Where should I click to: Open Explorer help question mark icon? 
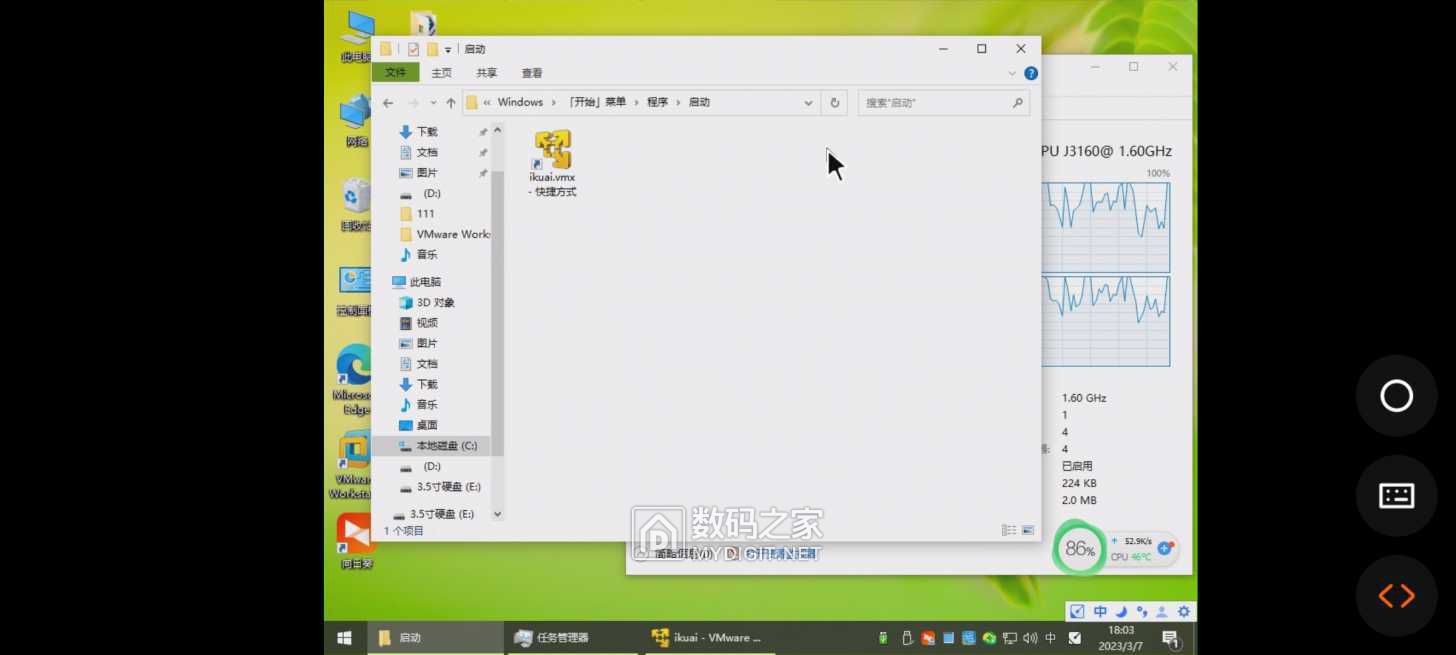coord(1031,73)
